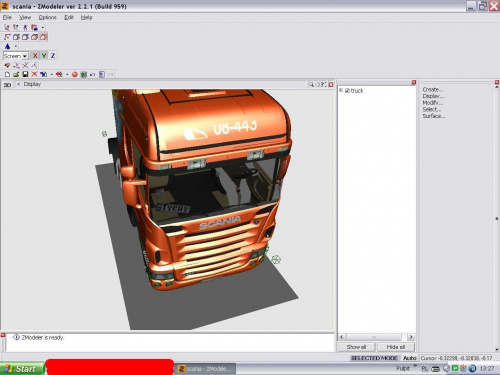This screenshot has height=375, width=500.
Task: Click red X delete icon in file toolbar
Action: pos(34,74)
